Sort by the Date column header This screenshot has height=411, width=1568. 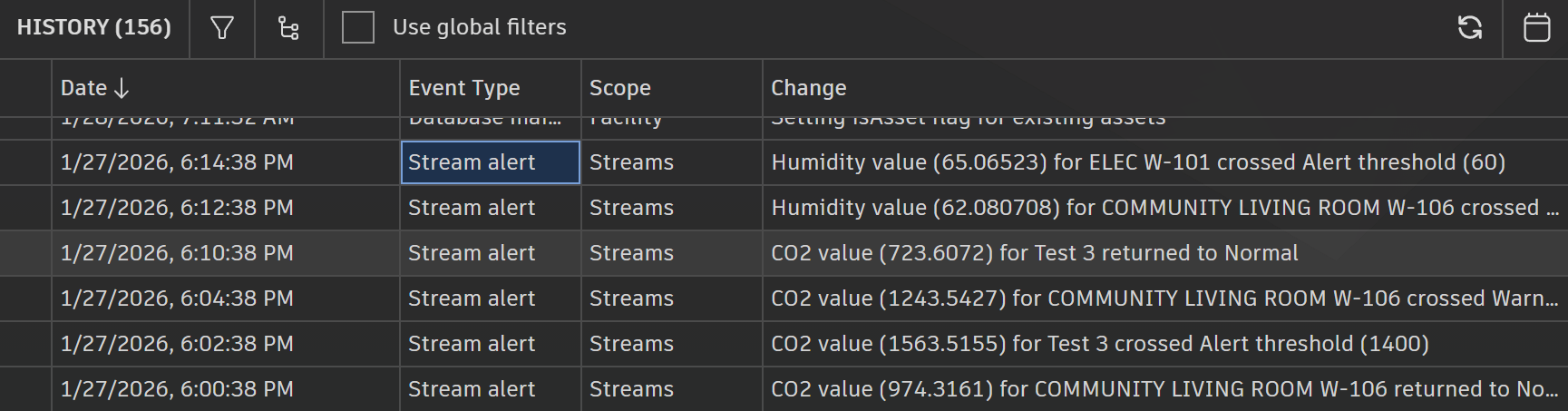click(83, 88)
